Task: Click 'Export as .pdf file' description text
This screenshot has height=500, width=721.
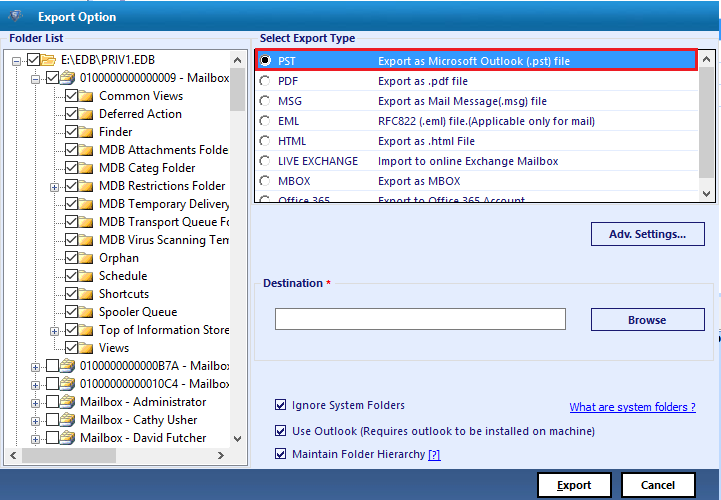Action: tap(423, 81)
